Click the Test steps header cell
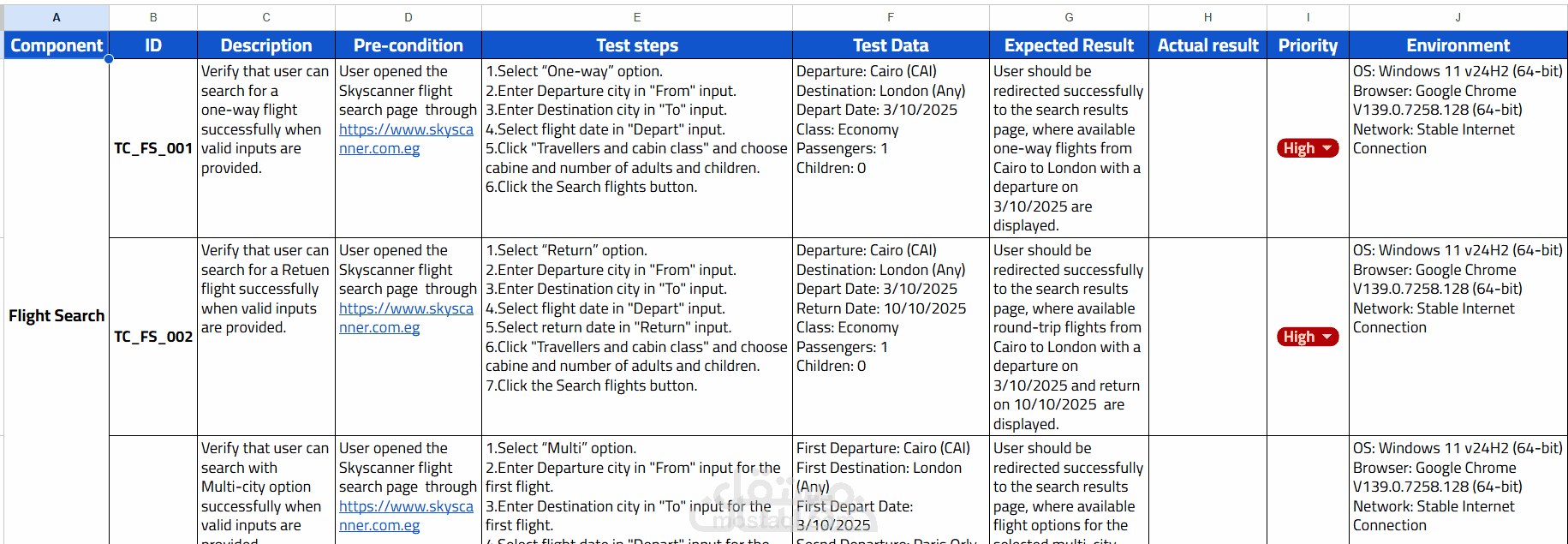The width and height of the screenshot is (1568, 544). click(637, 45)
